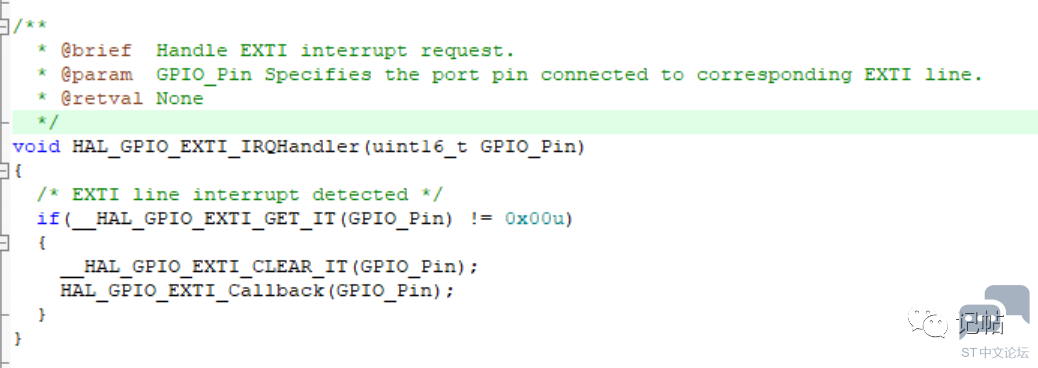Click the ST中文论坛 watermark text
Screen dimensions: 1038x368
tap(995, 352)
